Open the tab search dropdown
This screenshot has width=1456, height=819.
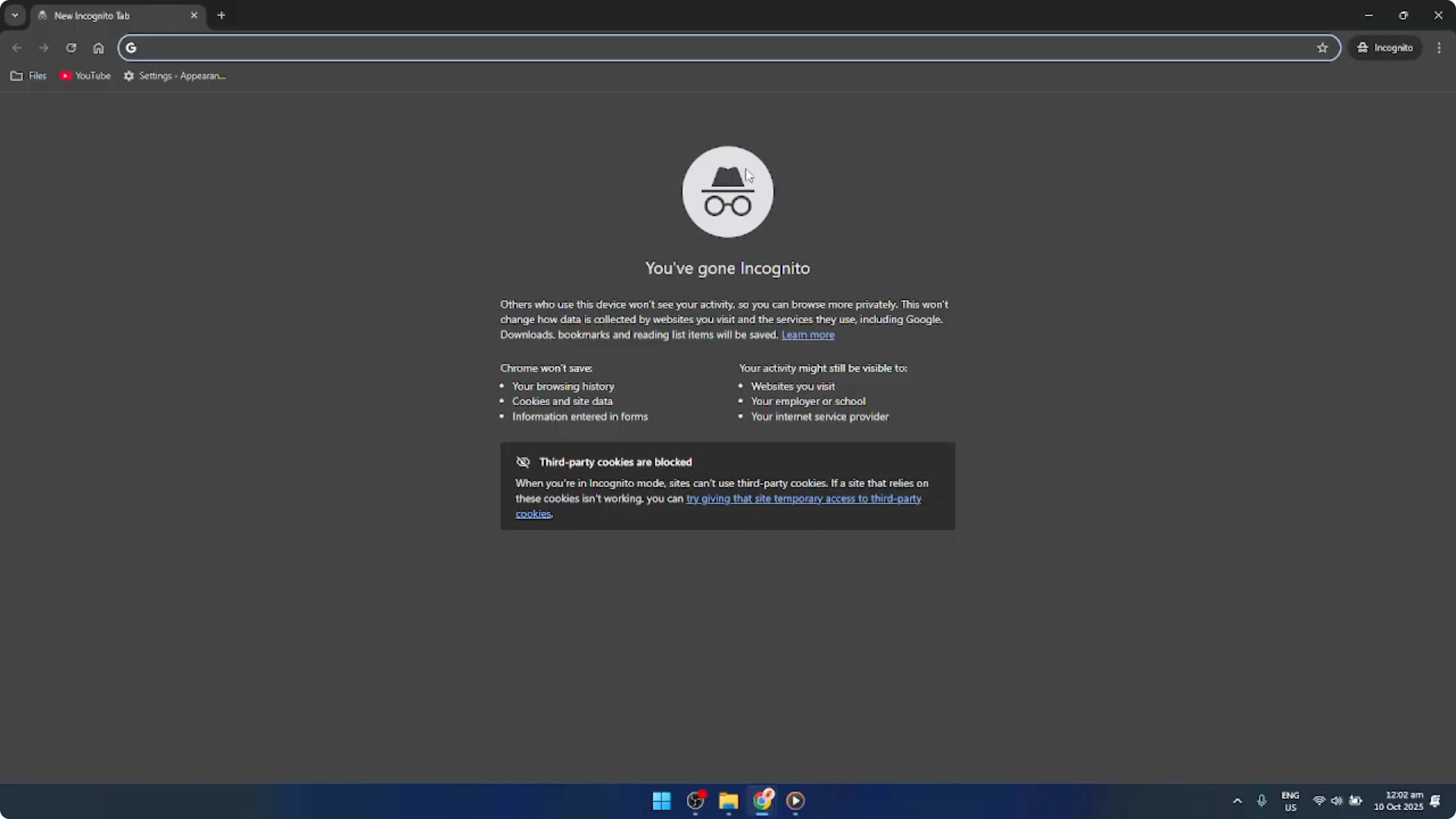[x=15, y=15]
